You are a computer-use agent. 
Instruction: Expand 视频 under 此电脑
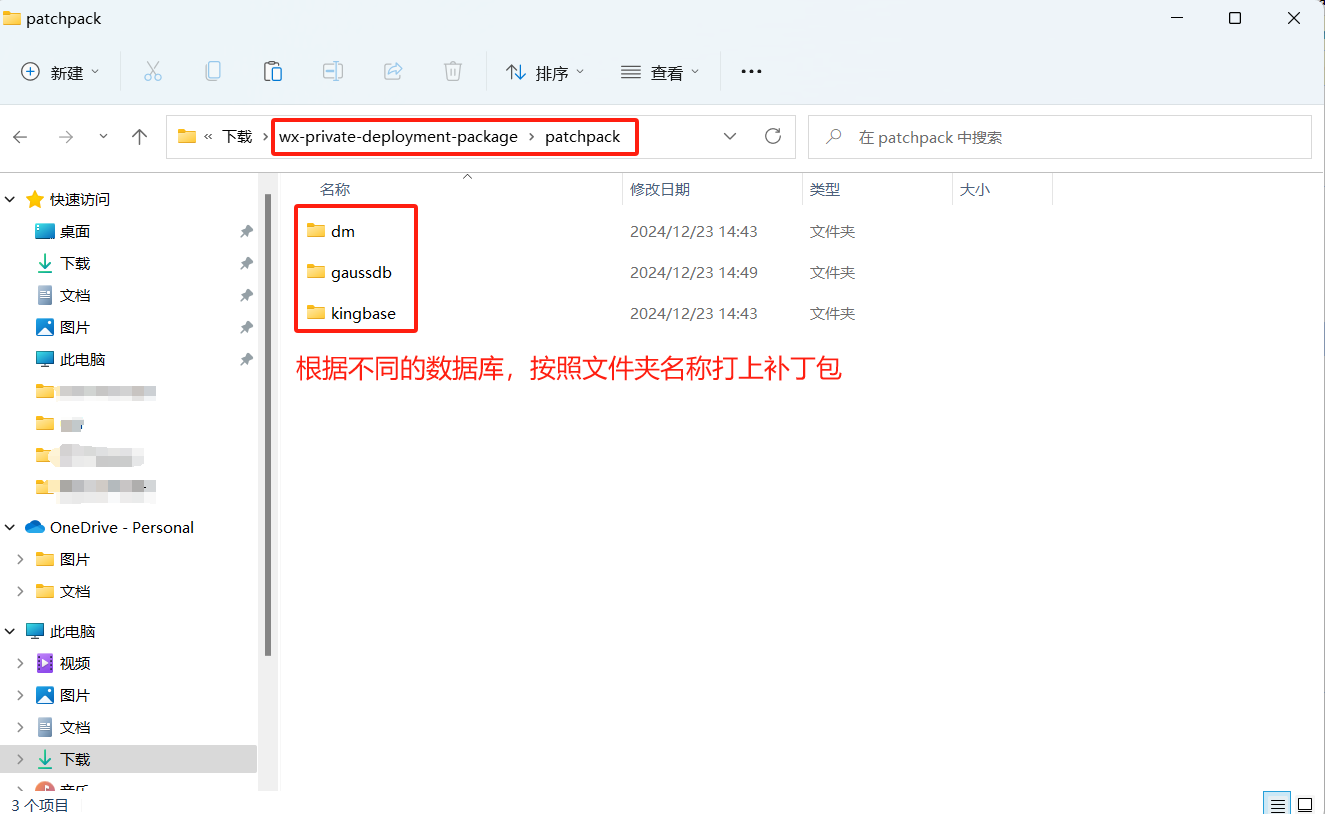tap(20, 663)
